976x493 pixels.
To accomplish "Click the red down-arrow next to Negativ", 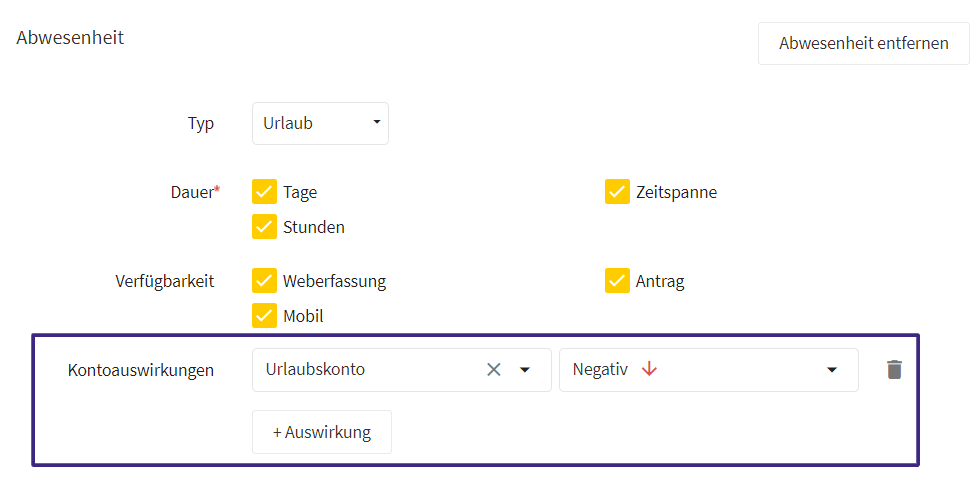I will (x=649, y=369).
